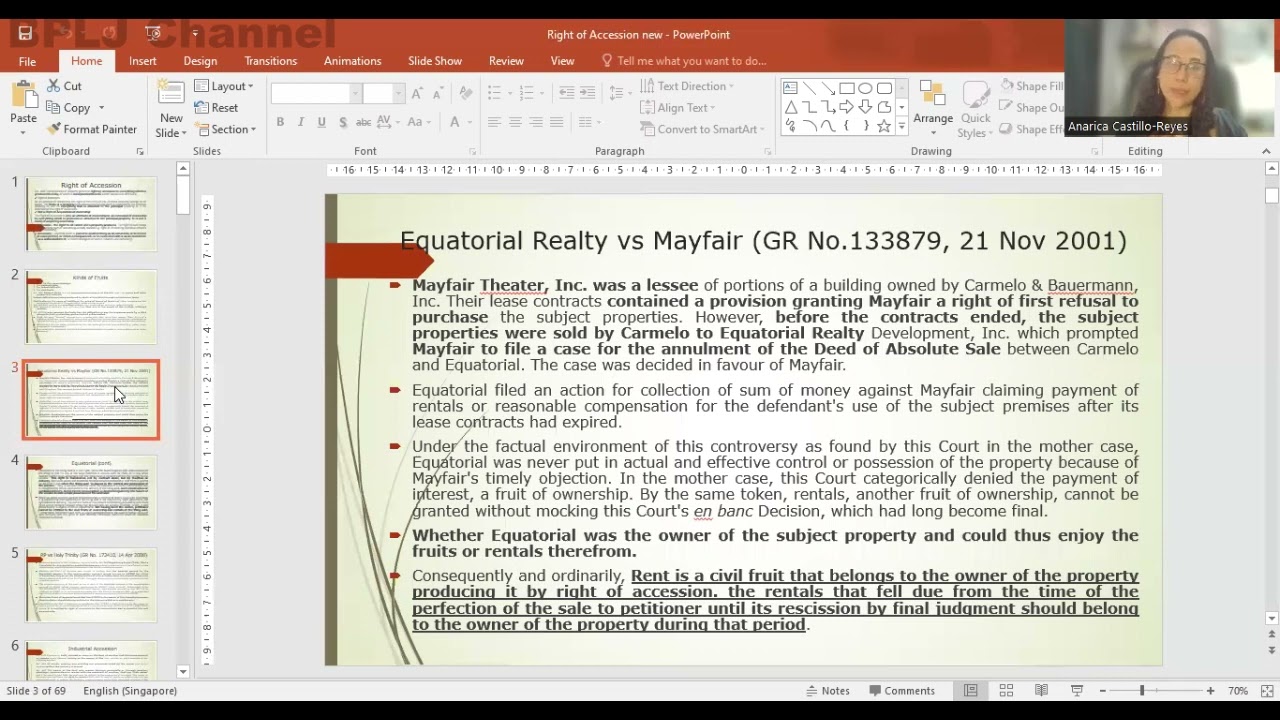Toggle Underline formatting

(321, 122)
